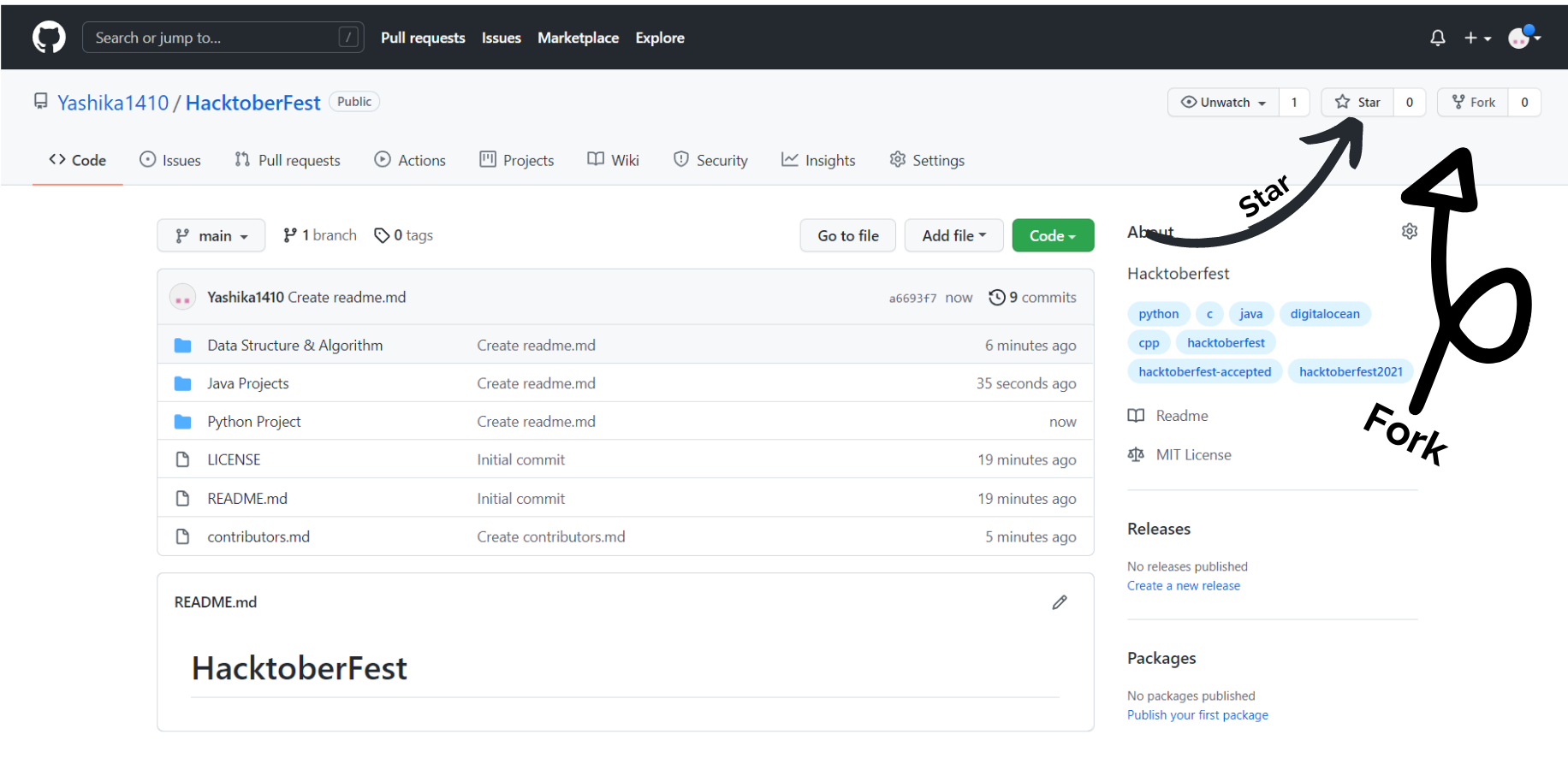Click the star count 0
Screen dimensions: 1568x764
[1410, 103]
